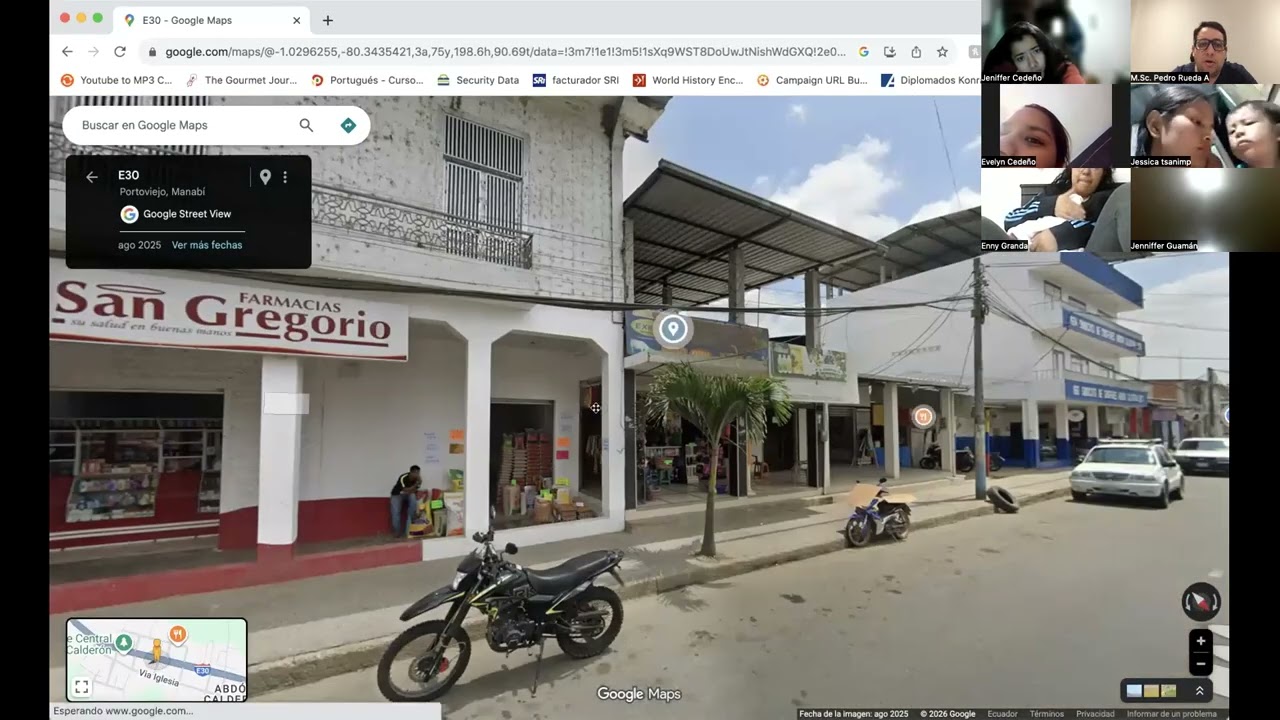This screenshot has width=1280, height=720.
Task: Click the 'Ecuador' footer link
Action: 1003,714
